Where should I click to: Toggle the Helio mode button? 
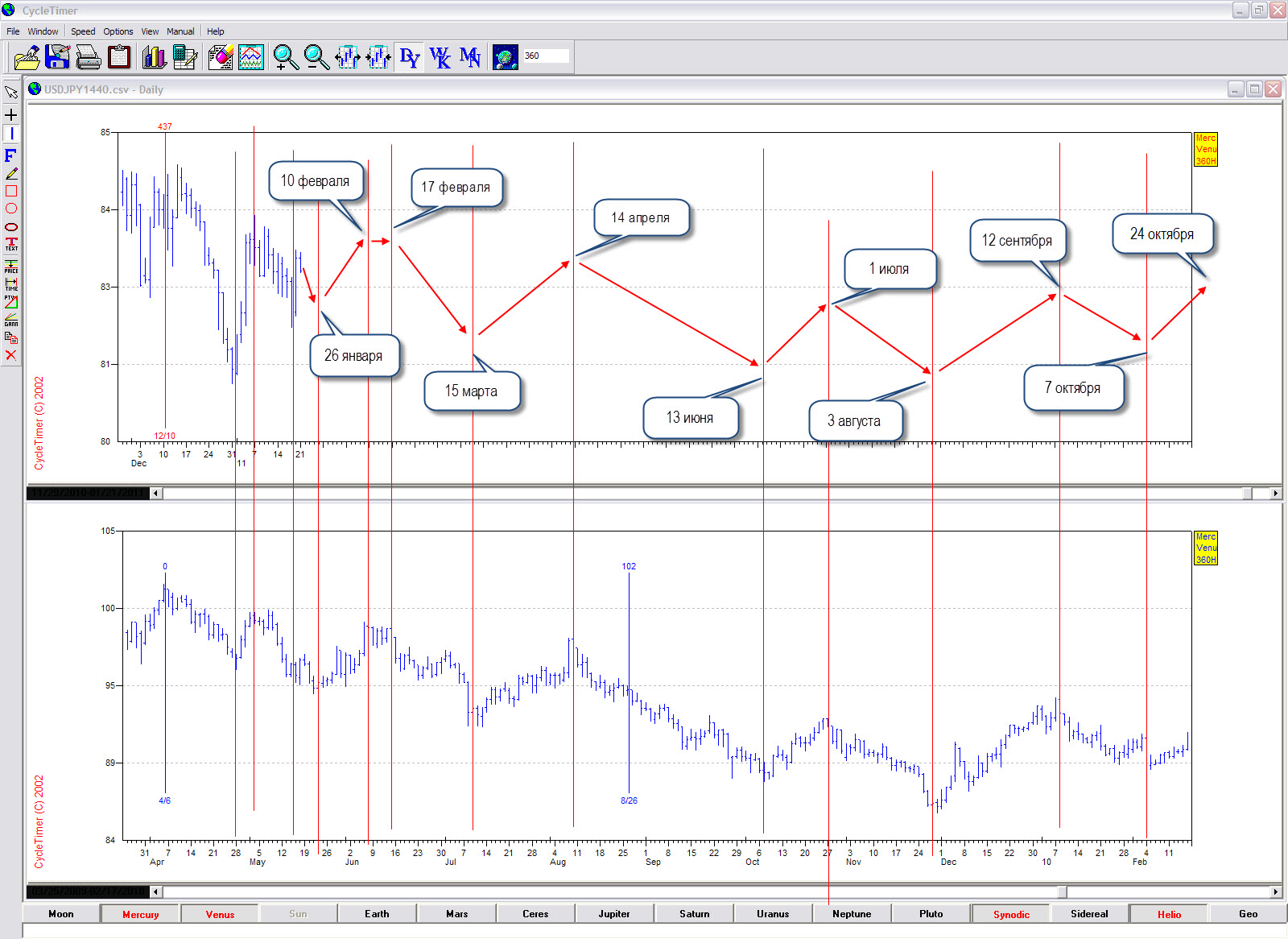(x=1169, y=914)
